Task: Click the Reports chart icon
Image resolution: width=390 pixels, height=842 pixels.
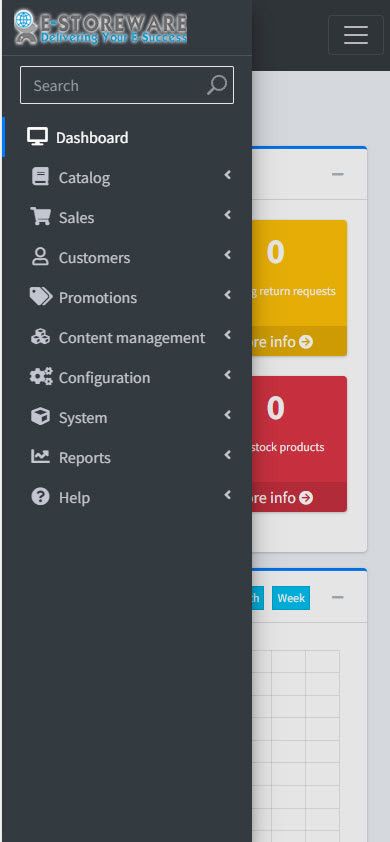Action: coord(40,457)
